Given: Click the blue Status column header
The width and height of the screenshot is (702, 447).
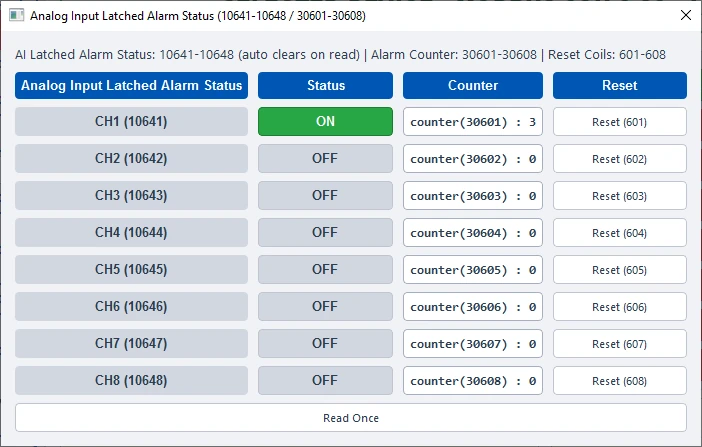Looking at the screenshot, I should click(325, 85).
